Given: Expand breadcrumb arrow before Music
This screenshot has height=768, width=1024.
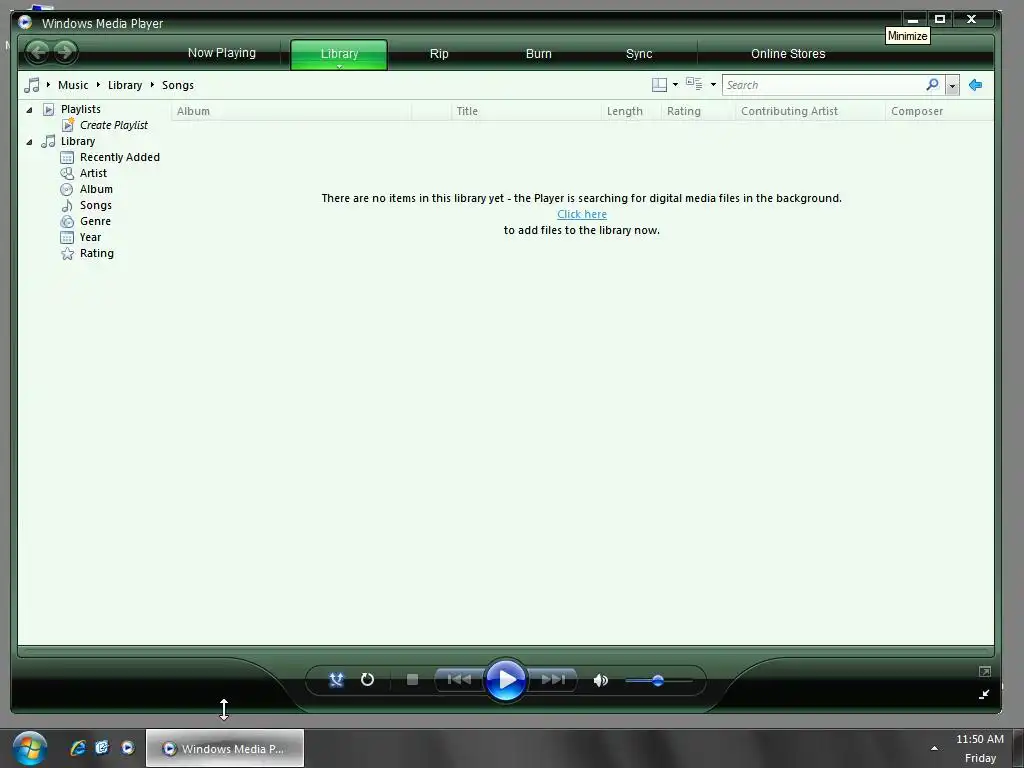Looking at the screenshot, I should click(x=48, y=85).
